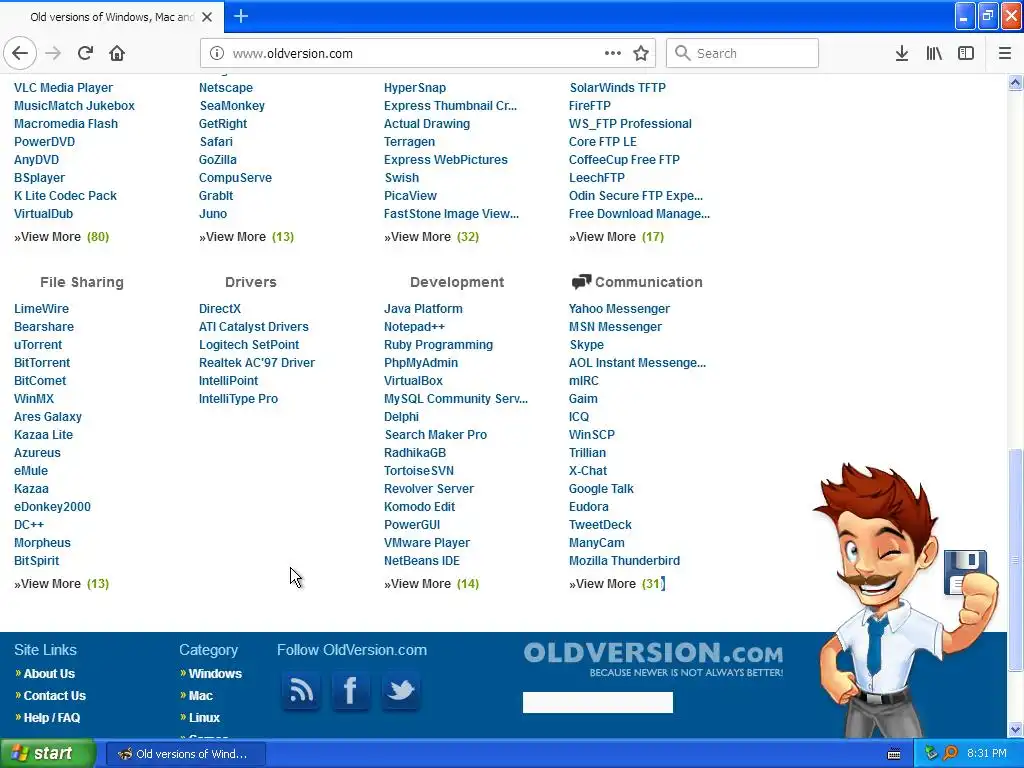Open the TortoiseSVN link
This screenshot has height=768, width=1024.
[x=419, y=470]
